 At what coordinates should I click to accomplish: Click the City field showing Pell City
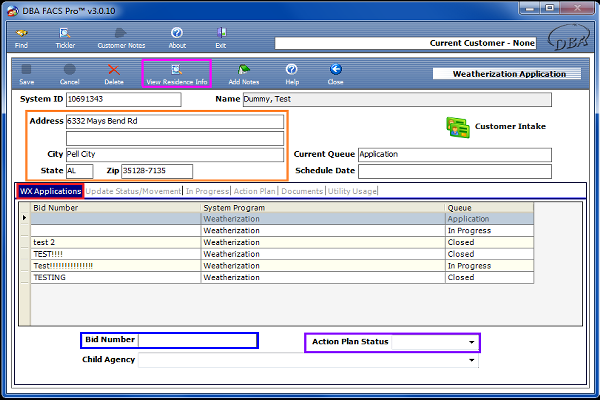[175, 154]
